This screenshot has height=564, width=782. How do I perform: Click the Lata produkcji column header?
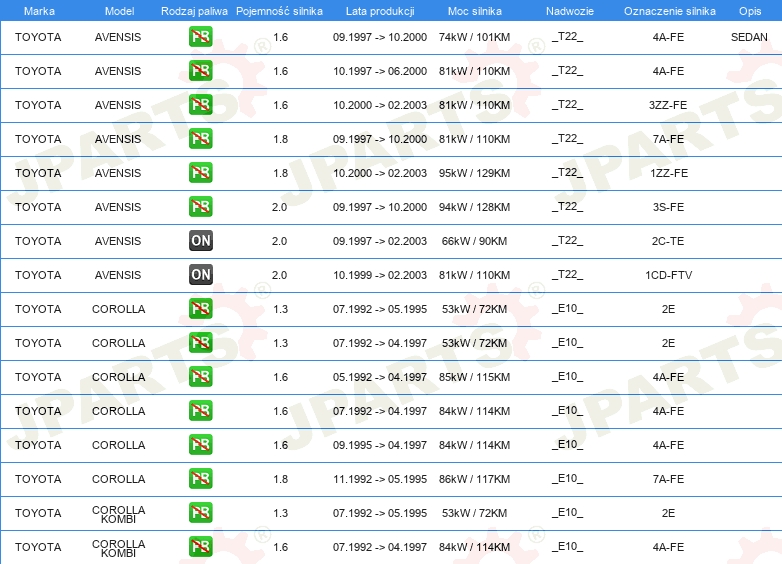pos(380,11)
